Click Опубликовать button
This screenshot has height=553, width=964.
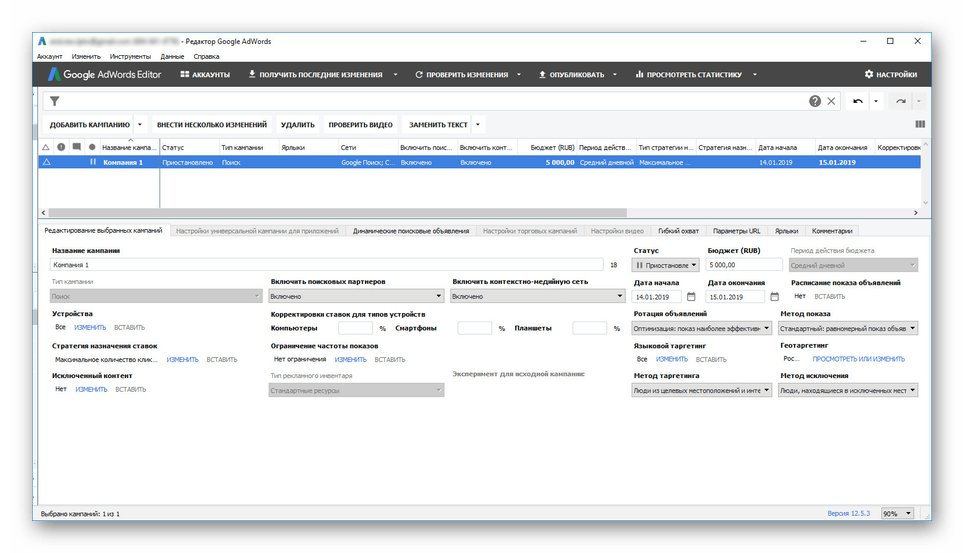click(572, 74)
